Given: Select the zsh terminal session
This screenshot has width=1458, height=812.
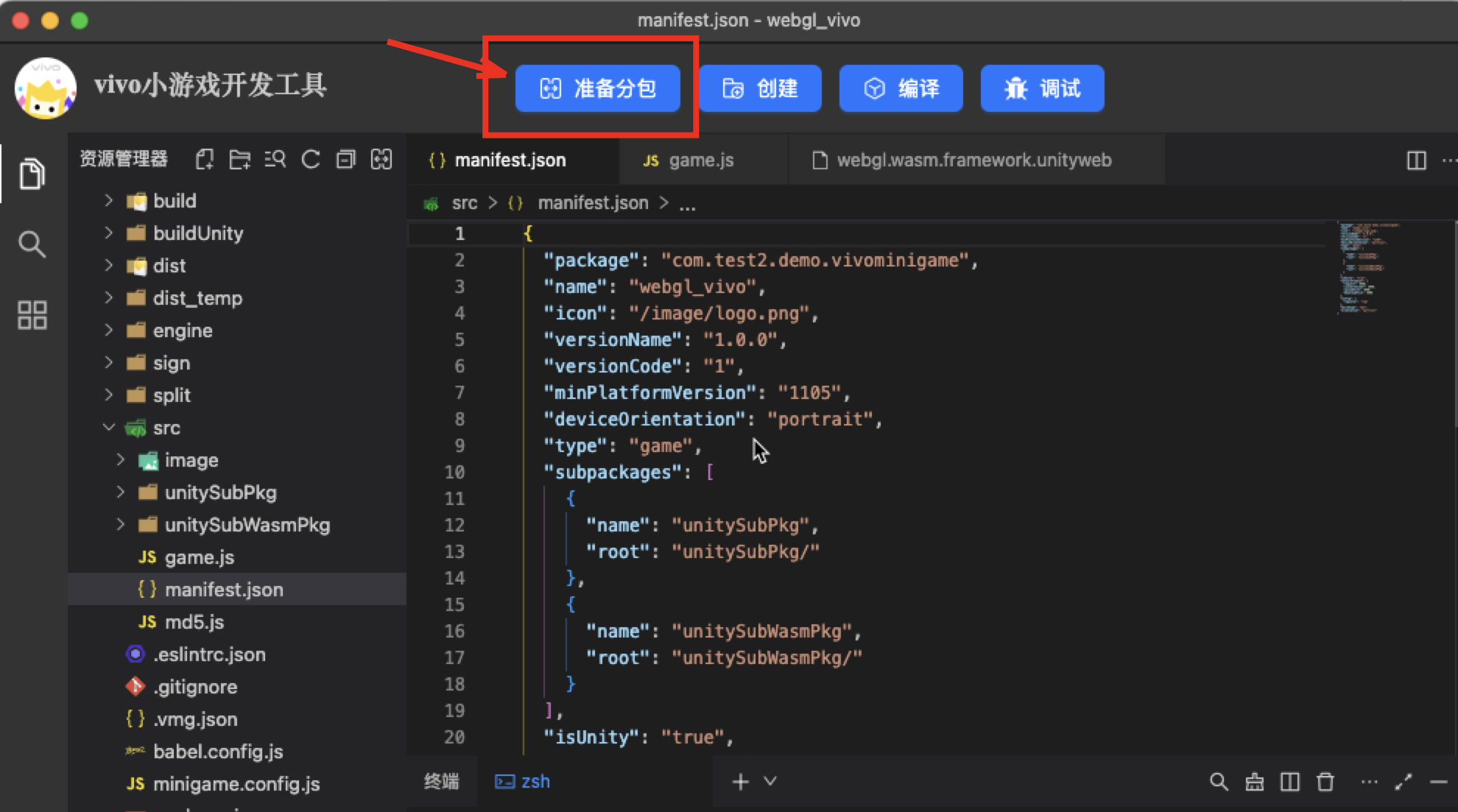Looking at the screenshot, I should pyautogui.click(x=523, y=781).
